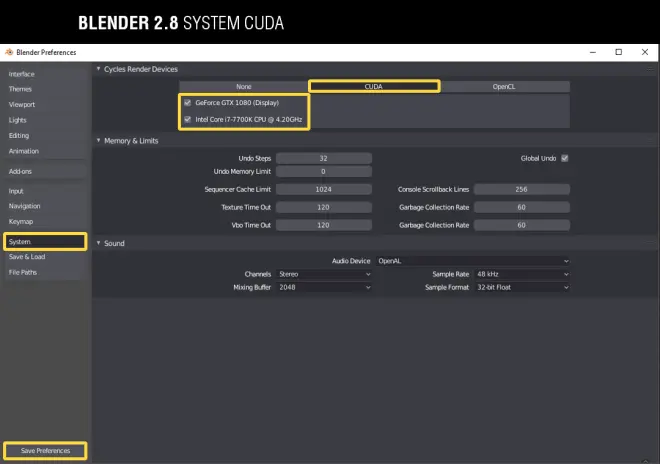The width and height of the screenshot is (660, 464).
Task: Open the Add-ons preferences section
Action: click(45, 171)
